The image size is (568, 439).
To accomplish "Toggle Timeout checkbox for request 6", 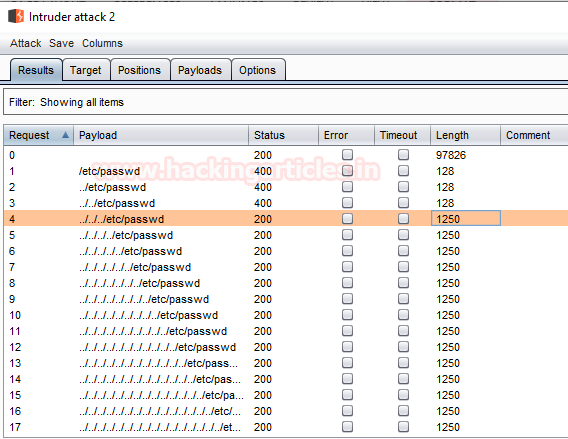I will 403,251.
